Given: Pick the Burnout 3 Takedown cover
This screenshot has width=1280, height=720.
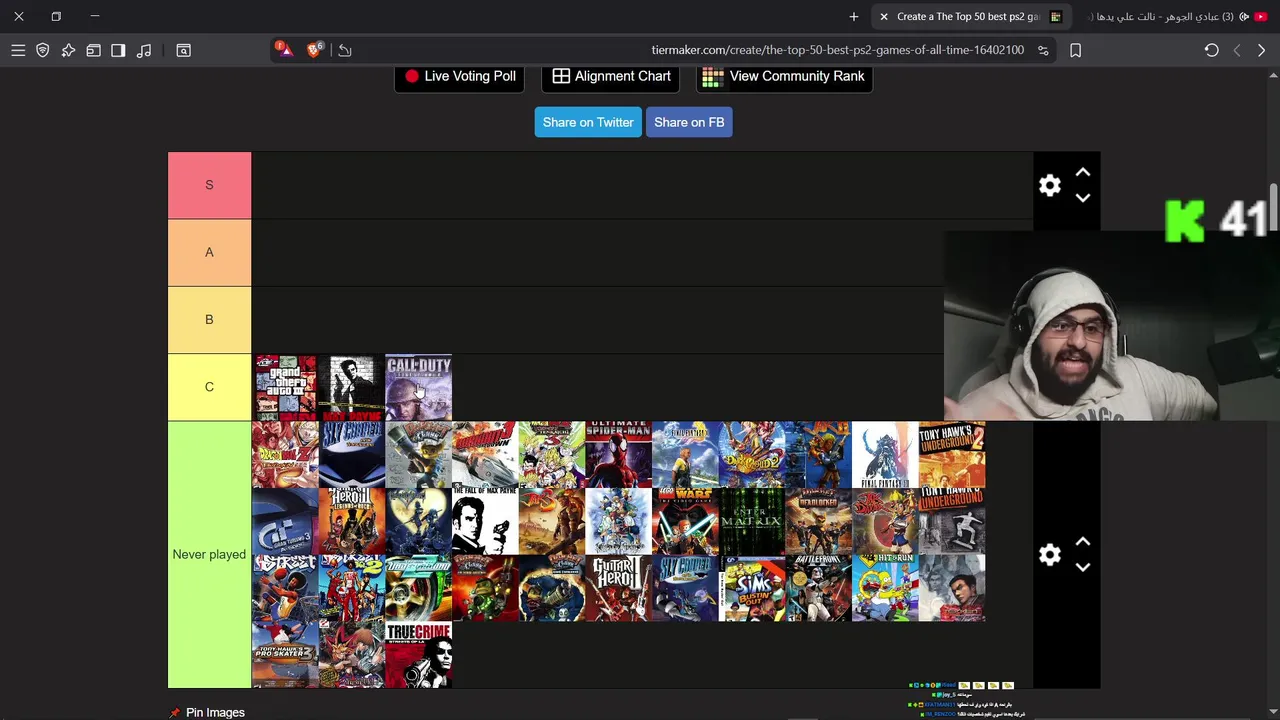Looking at the screenshot, I should [485, 455].
